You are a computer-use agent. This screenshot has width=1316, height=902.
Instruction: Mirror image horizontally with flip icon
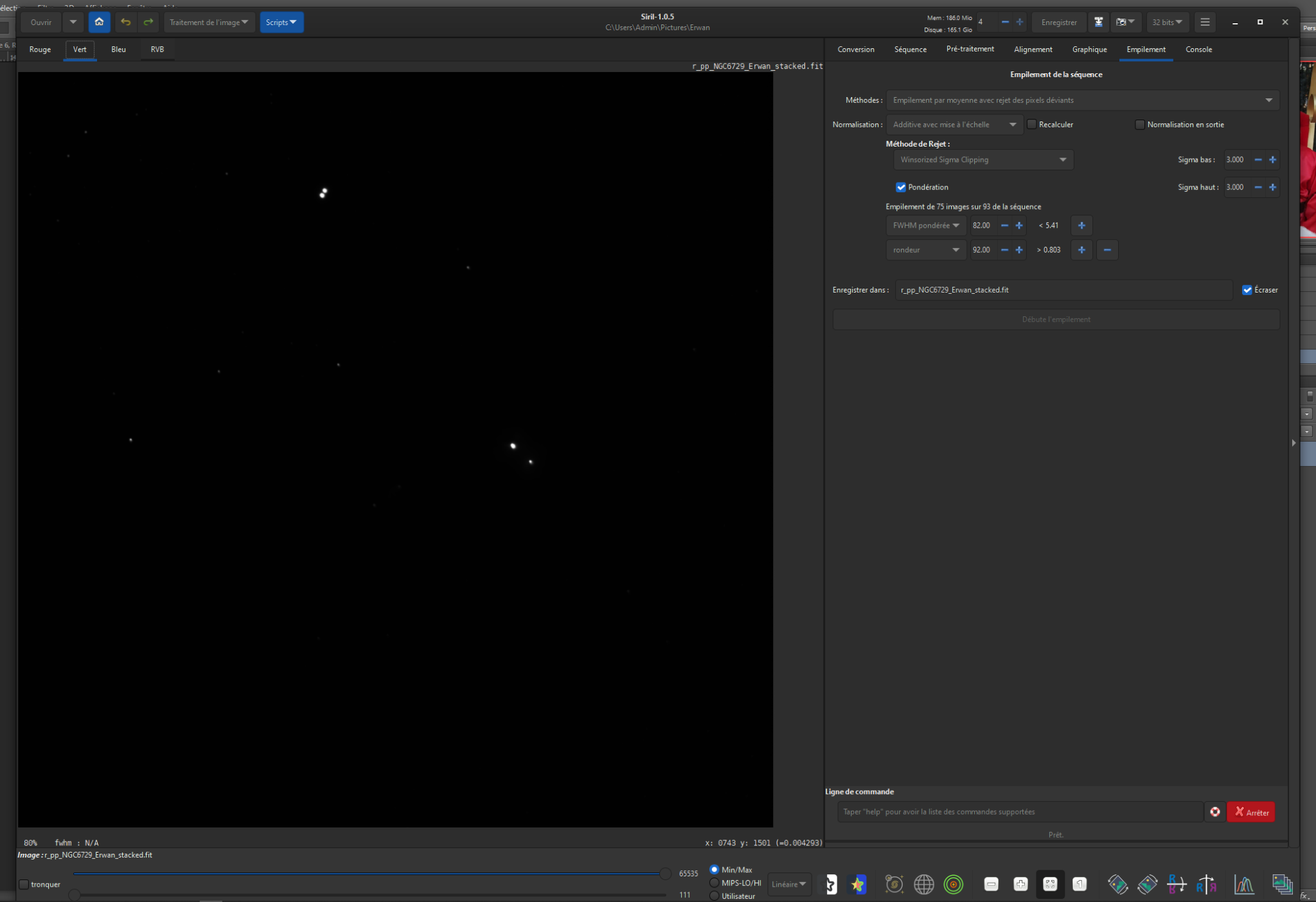pyautogui.click(x=1206, y=885)
